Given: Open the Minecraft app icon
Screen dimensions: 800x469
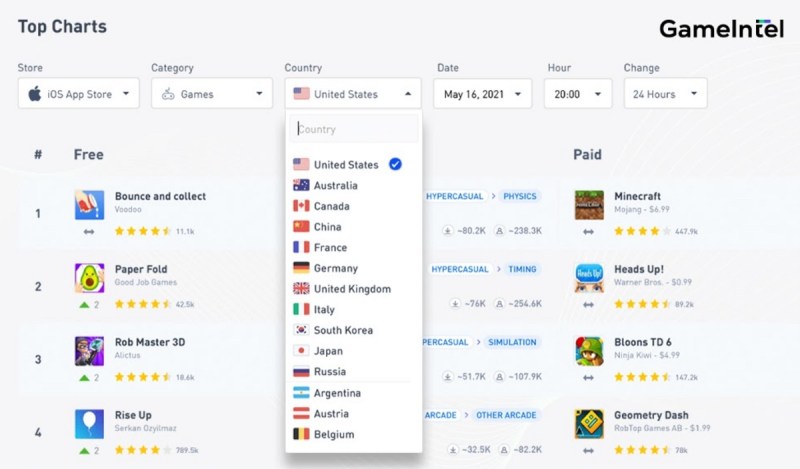Looking at the screenshot, I should 589,205.
